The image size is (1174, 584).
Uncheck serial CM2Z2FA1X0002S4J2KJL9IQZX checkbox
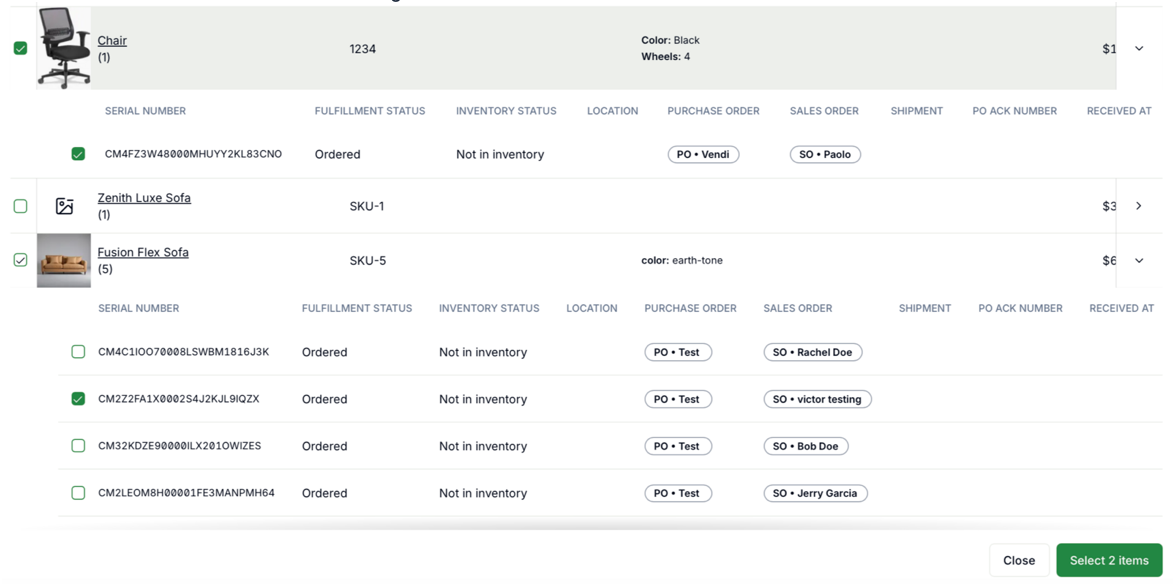[78, 399]
